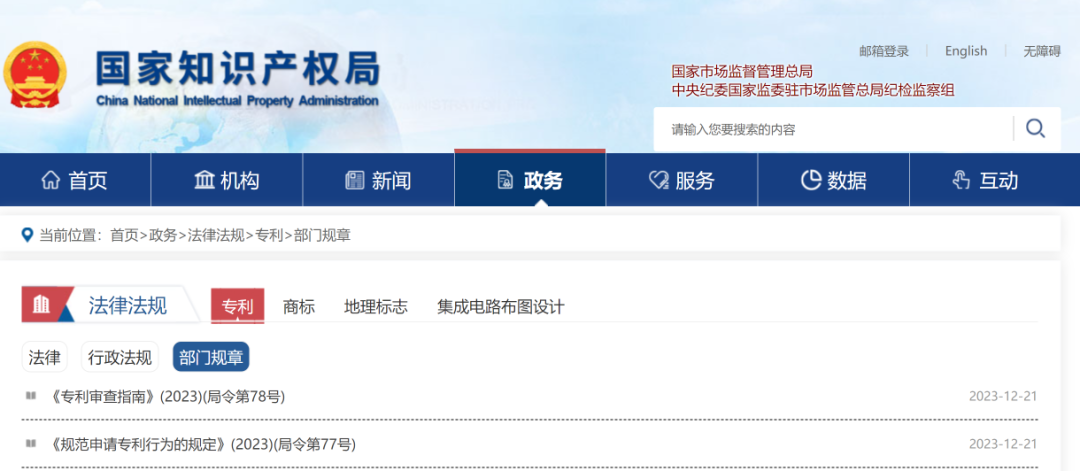Image resolution: width=1080 pixels, height=471 pixels.
Task: Select the 行政法规 filter button
Action: click(x=120, y=357)
